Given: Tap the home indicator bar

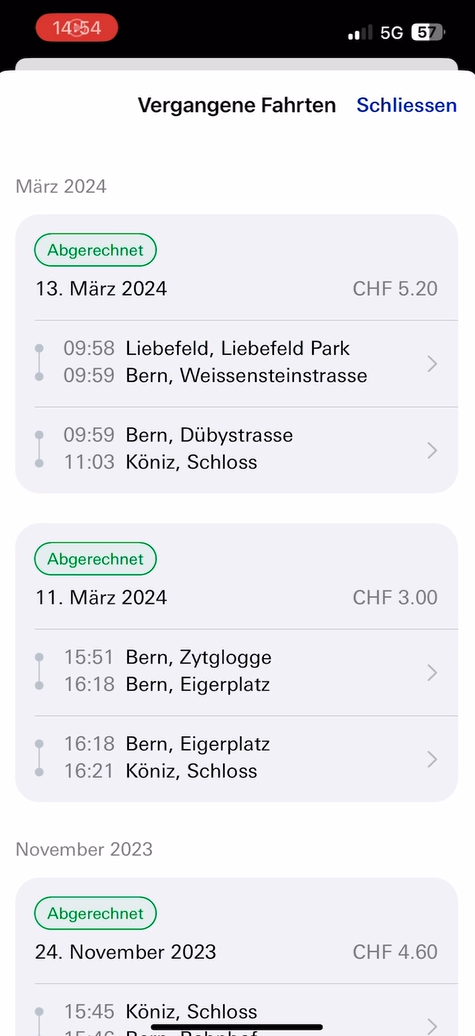Looking at the screenshot, I should coord(237,1027).
